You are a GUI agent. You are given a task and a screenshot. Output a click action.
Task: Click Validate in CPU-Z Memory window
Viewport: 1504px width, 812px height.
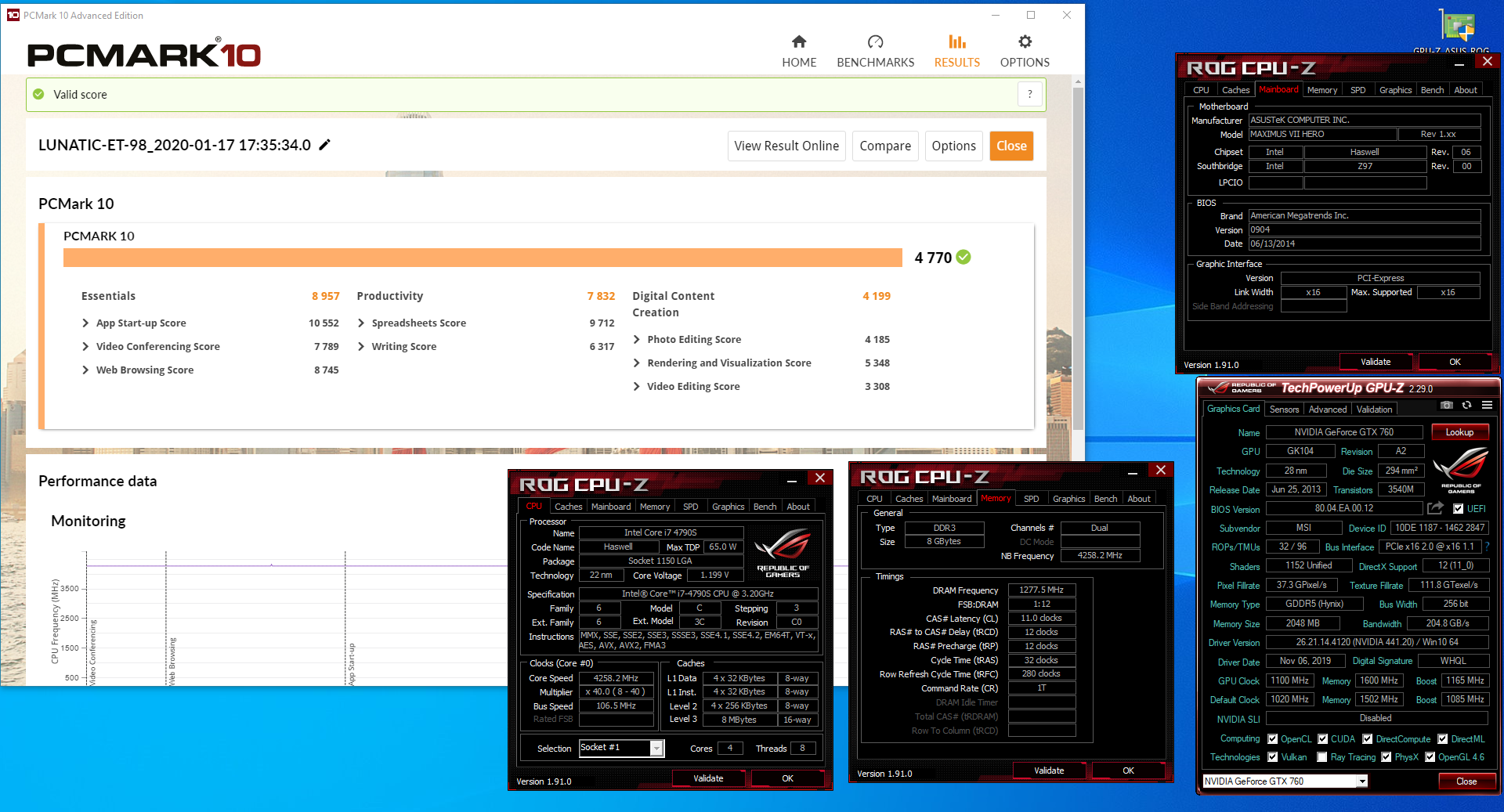click(1049, 770)
